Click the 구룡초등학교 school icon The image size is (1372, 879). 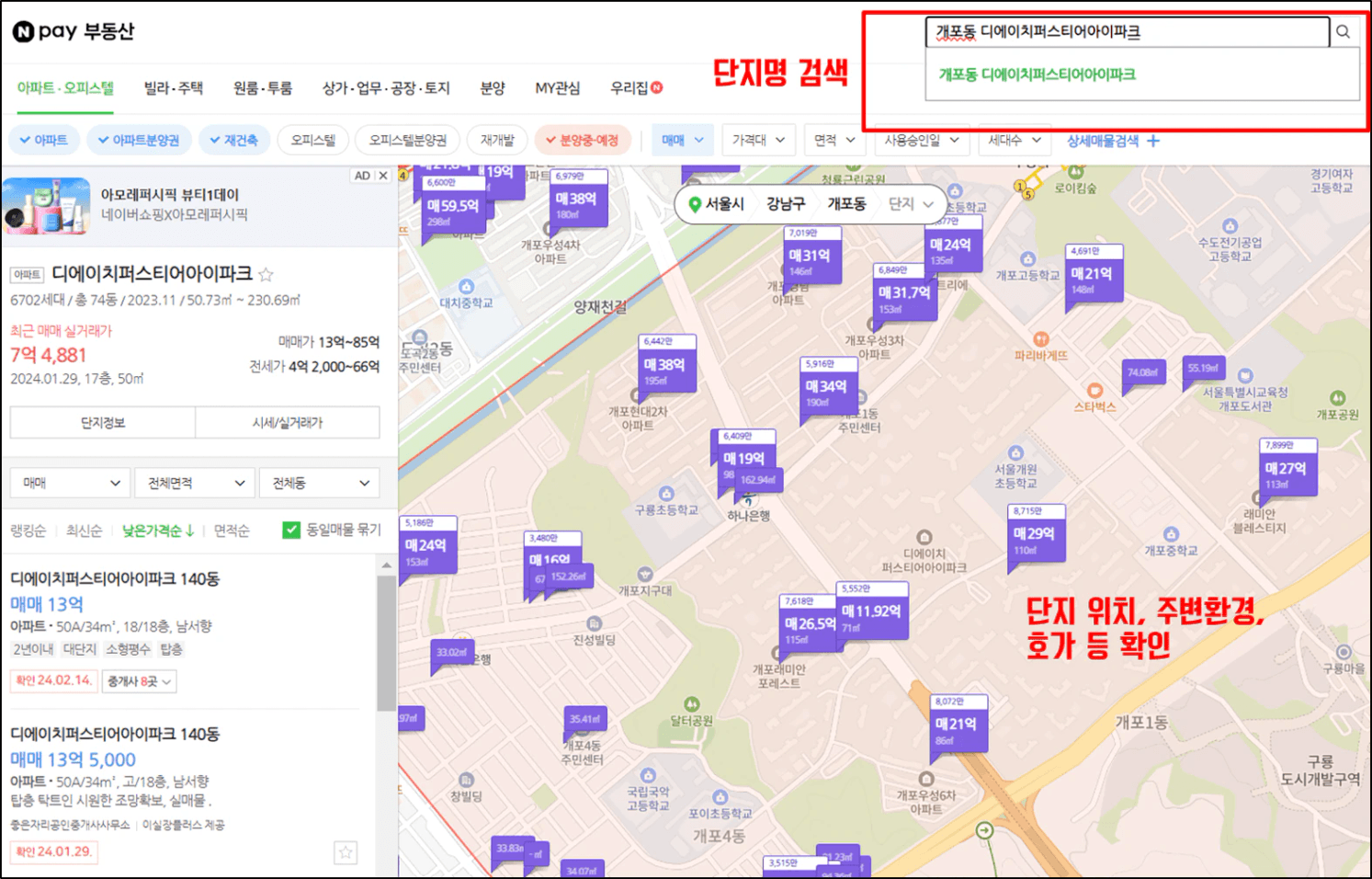[666, 494]
